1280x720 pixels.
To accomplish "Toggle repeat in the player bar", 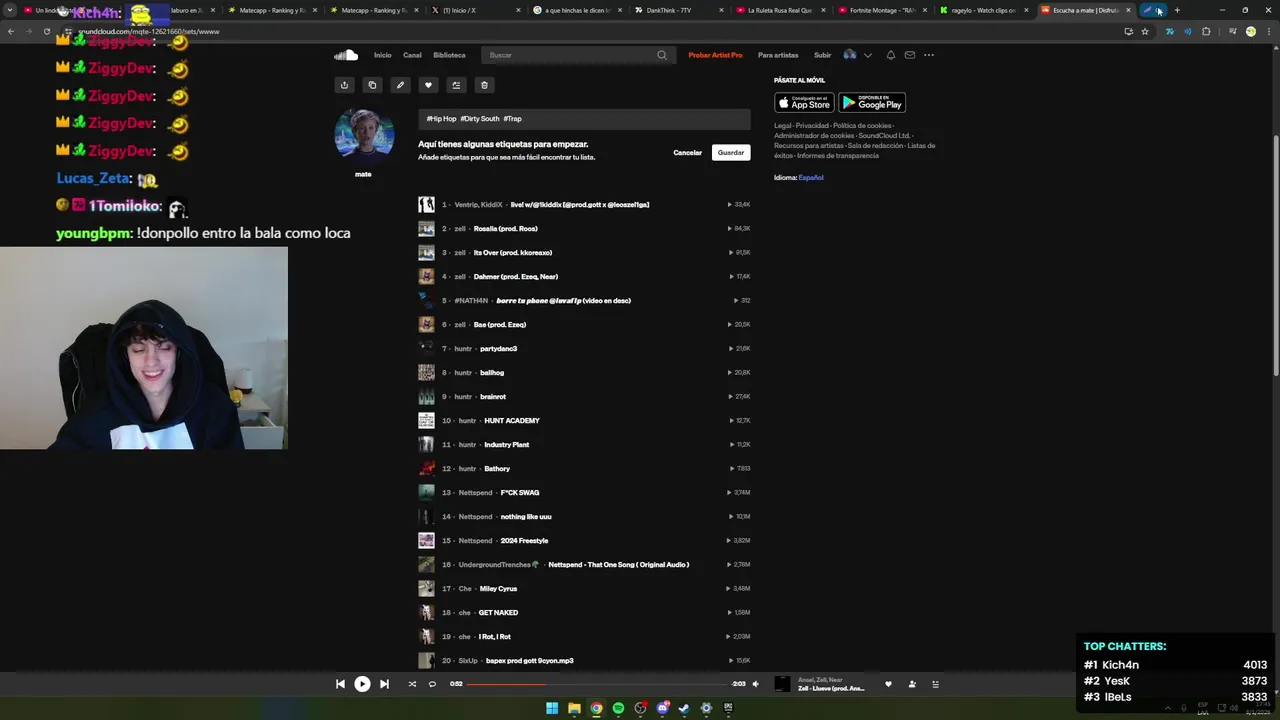I will point(432,684).
